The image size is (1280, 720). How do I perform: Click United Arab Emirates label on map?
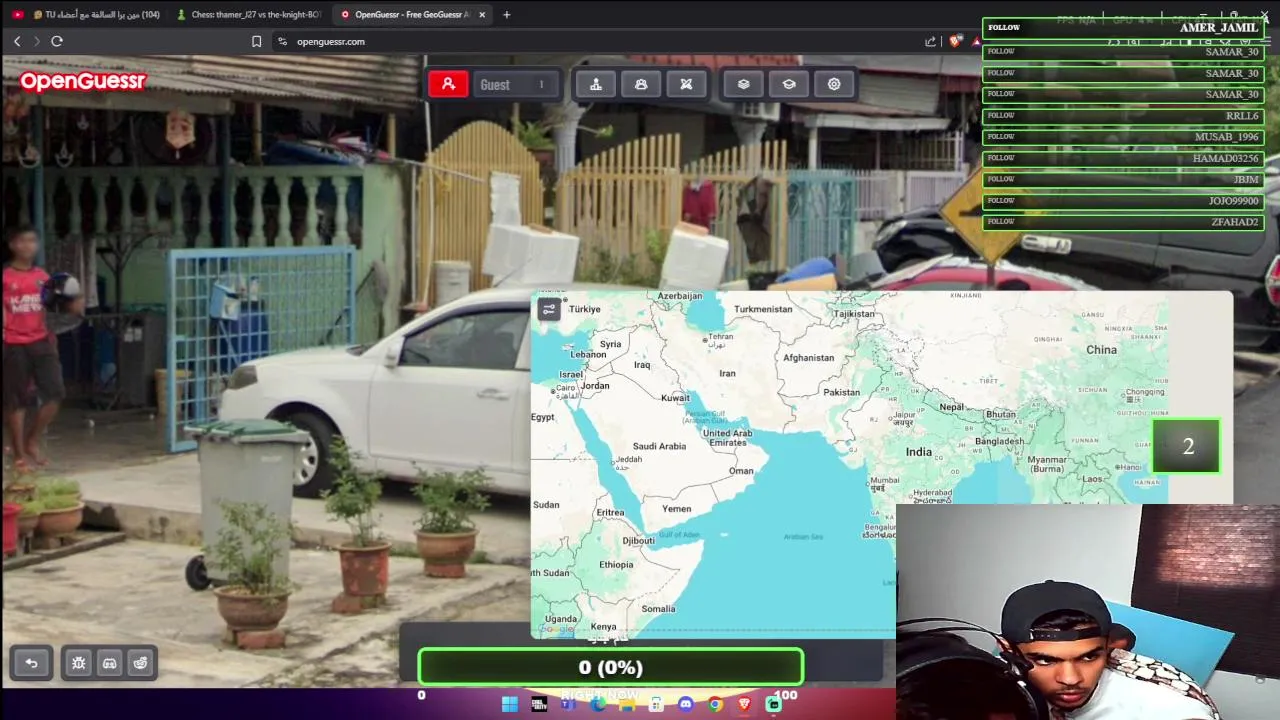tap(727, 438)
